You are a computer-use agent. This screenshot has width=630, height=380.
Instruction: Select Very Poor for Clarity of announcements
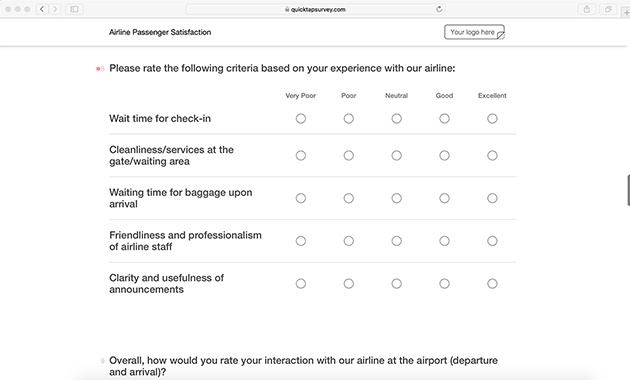tap(301, 284)
